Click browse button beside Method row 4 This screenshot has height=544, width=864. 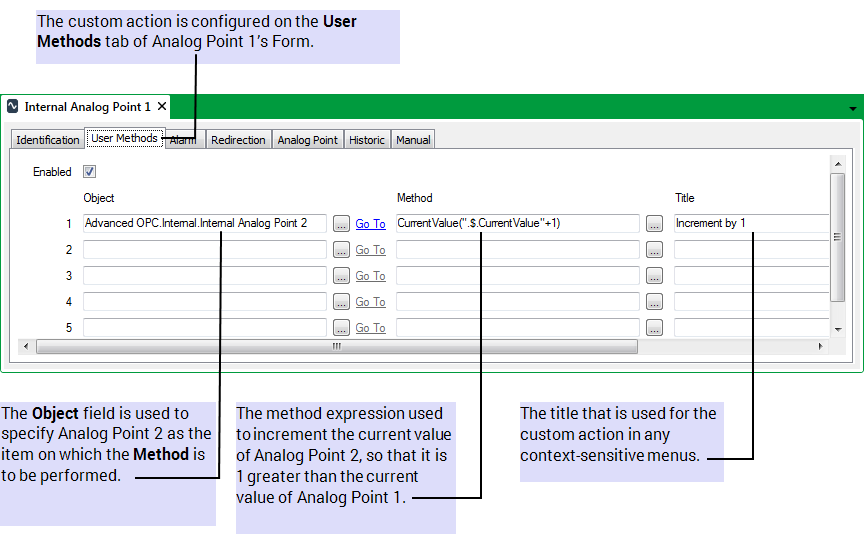tap(655, 302)
